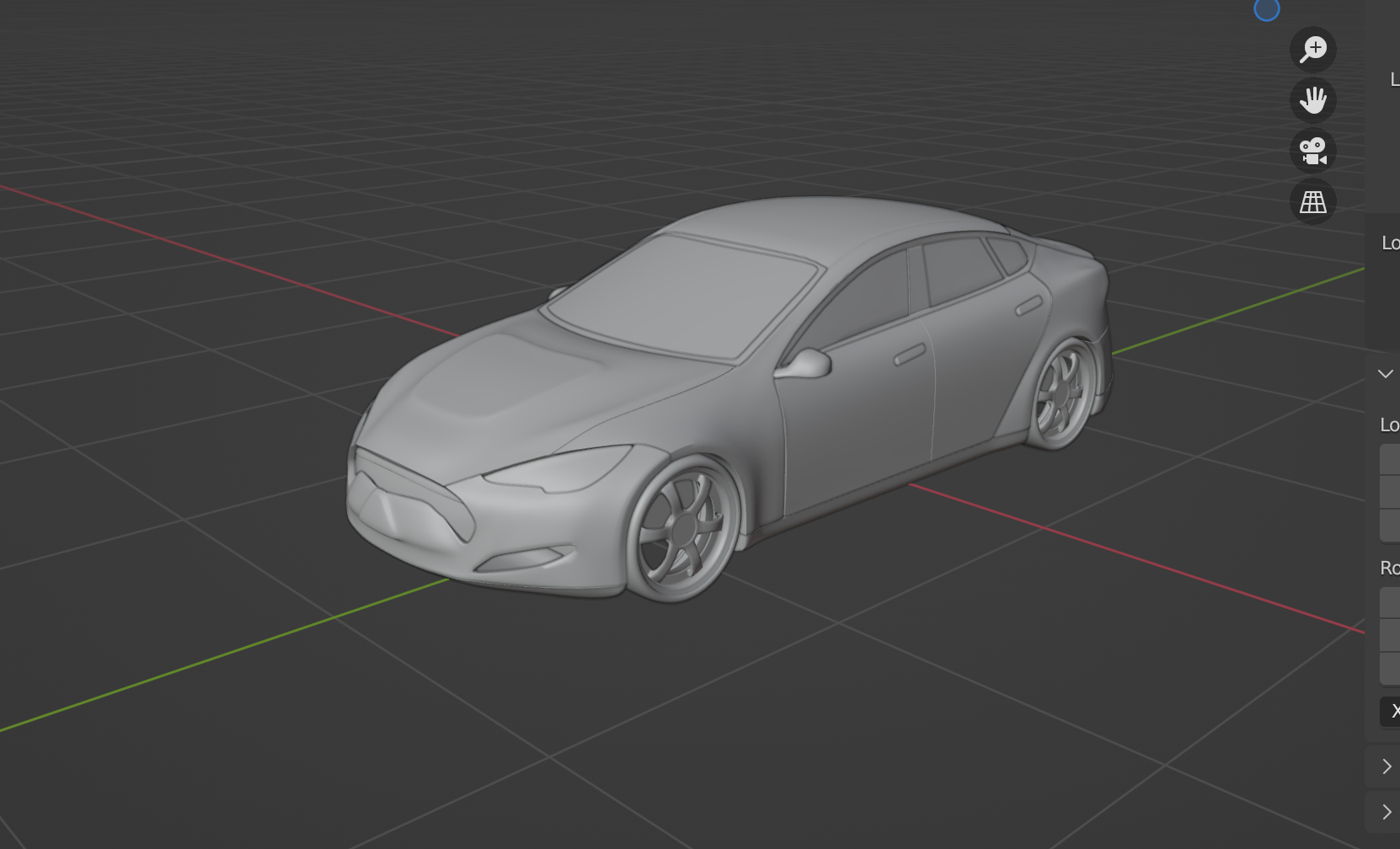Select the car's front wheel

pyautogui.click(x=682, y=531)
